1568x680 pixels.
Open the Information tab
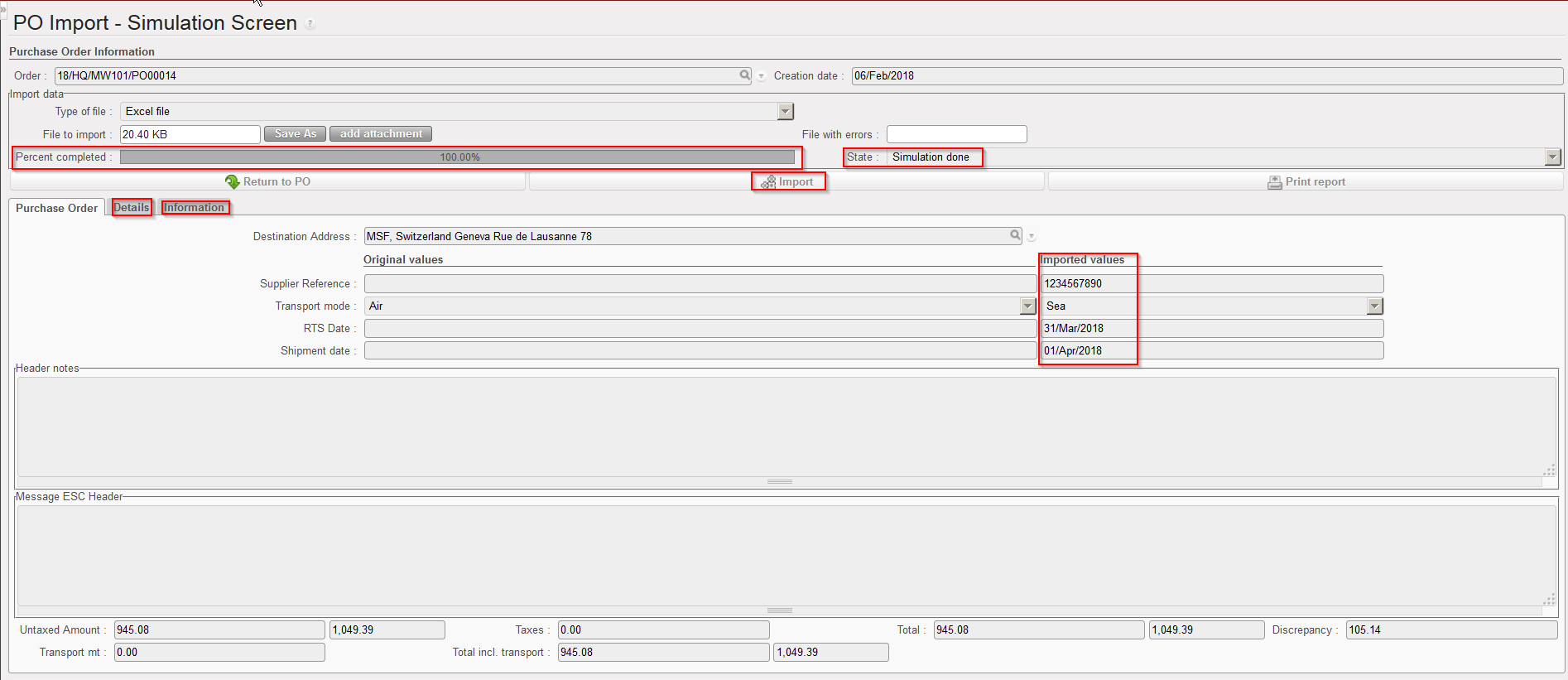click(194, 208)
